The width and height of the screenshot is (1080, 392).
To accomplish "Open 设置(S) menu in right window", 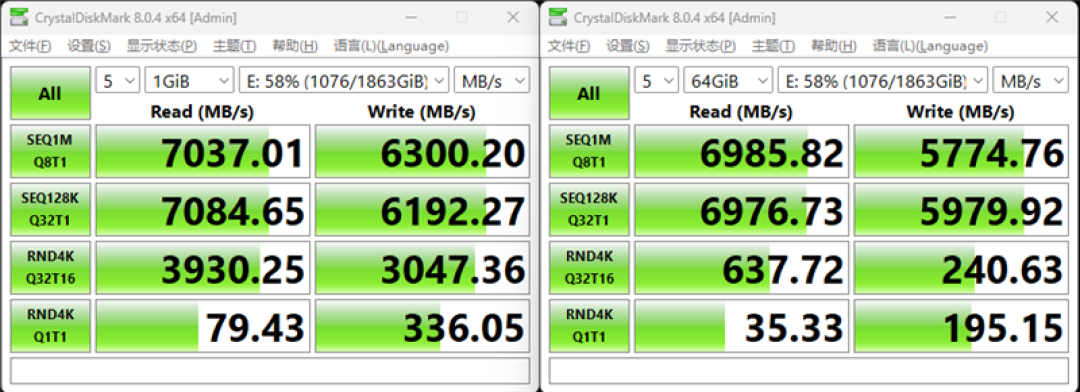I will [x=627, y=46].
